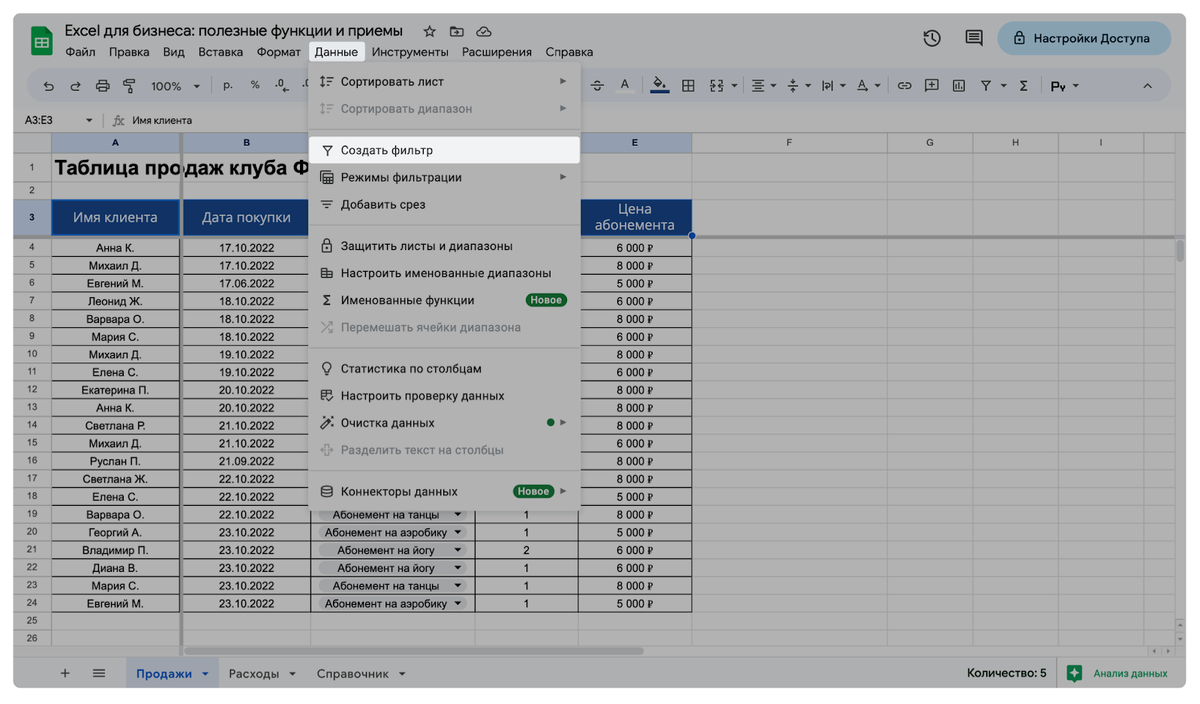Open Сортировать лист submenu
The image size is (1200, 704).
pyautogui.click(x=444, y=81)
